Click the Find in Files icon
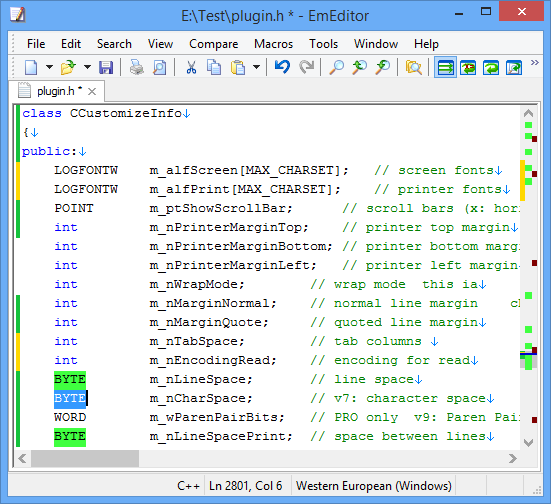 (413, 67)
